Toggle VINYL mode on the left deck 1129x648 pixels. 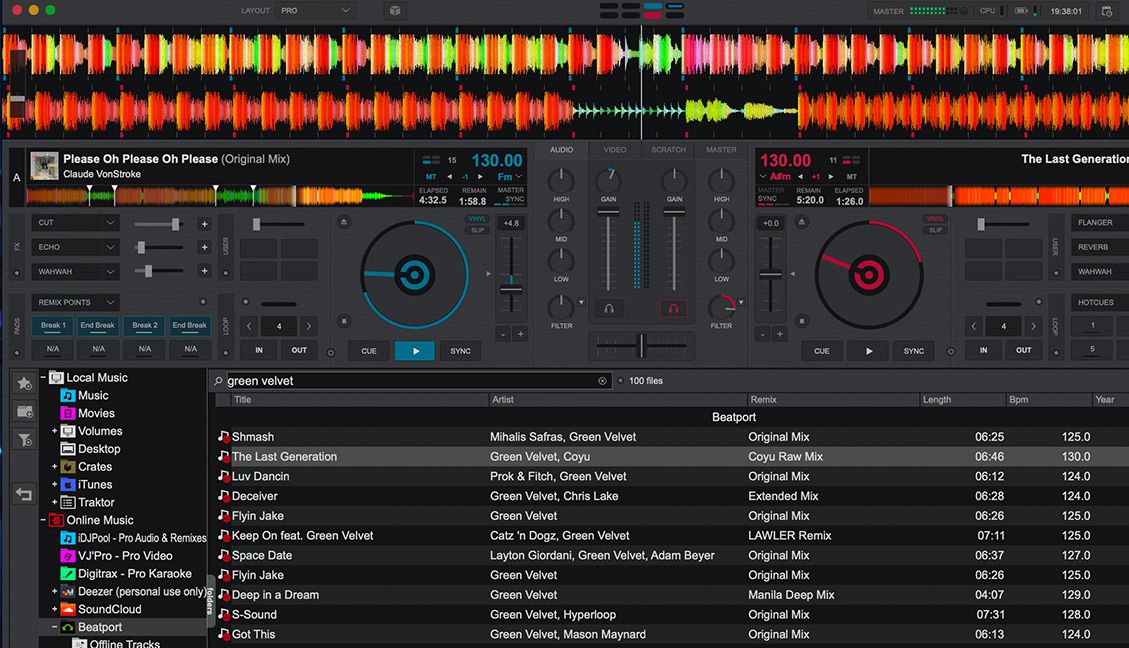click(x=477, y=219)
